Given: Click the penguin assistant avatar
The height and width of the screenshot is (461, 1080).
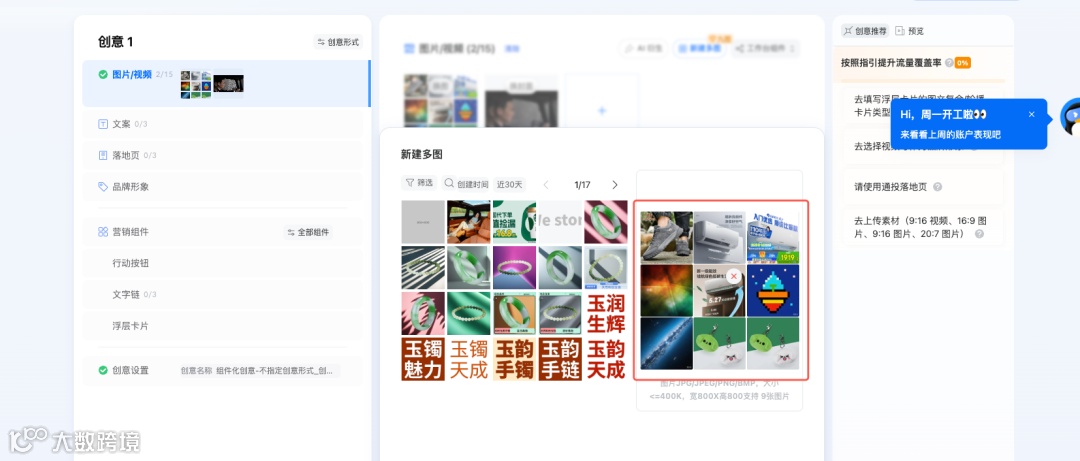Looking at the screenshot, I should pos(1070,116).
